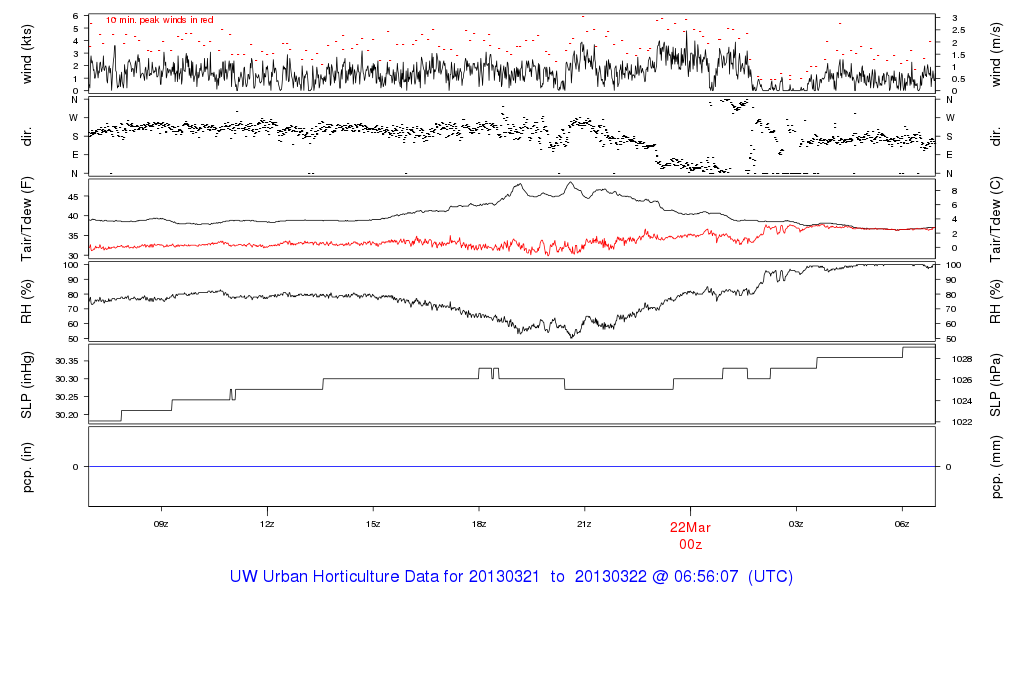
Task: Click the "30.35" pressure tick value
Action: 67,361
